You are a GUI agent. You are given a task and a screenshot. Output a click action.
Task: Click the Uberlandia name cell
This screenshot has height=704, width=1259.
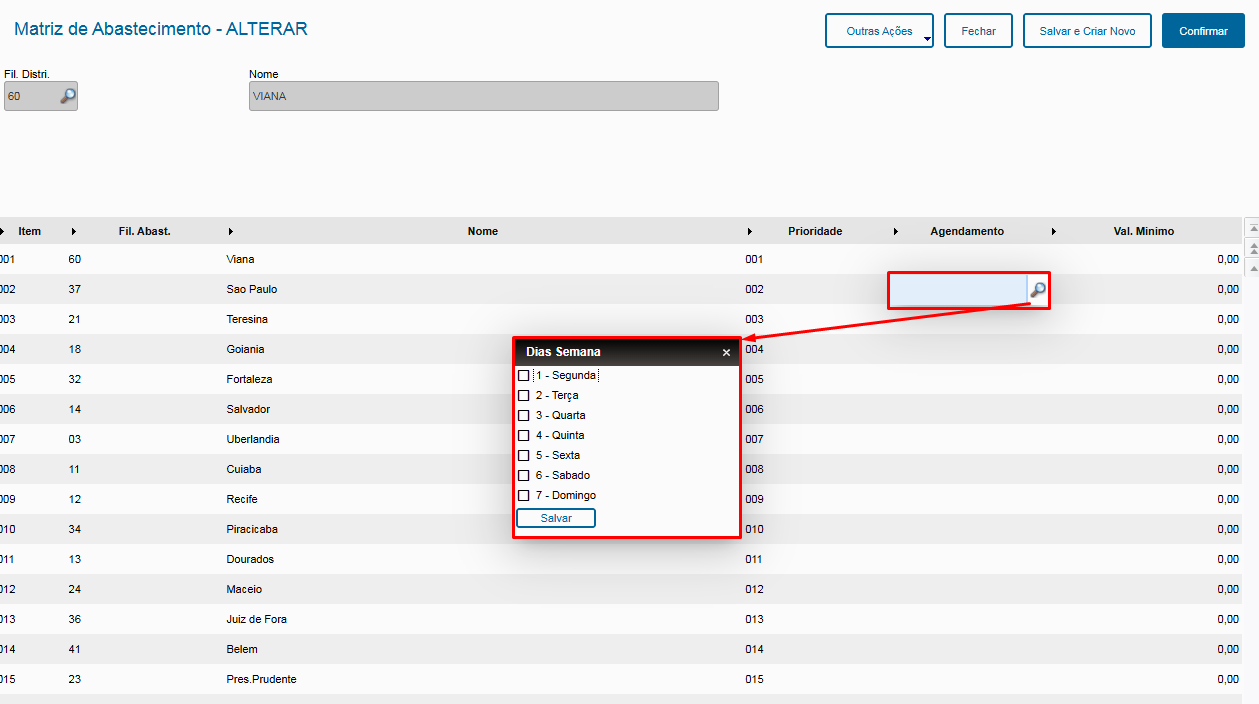[253, 440]
